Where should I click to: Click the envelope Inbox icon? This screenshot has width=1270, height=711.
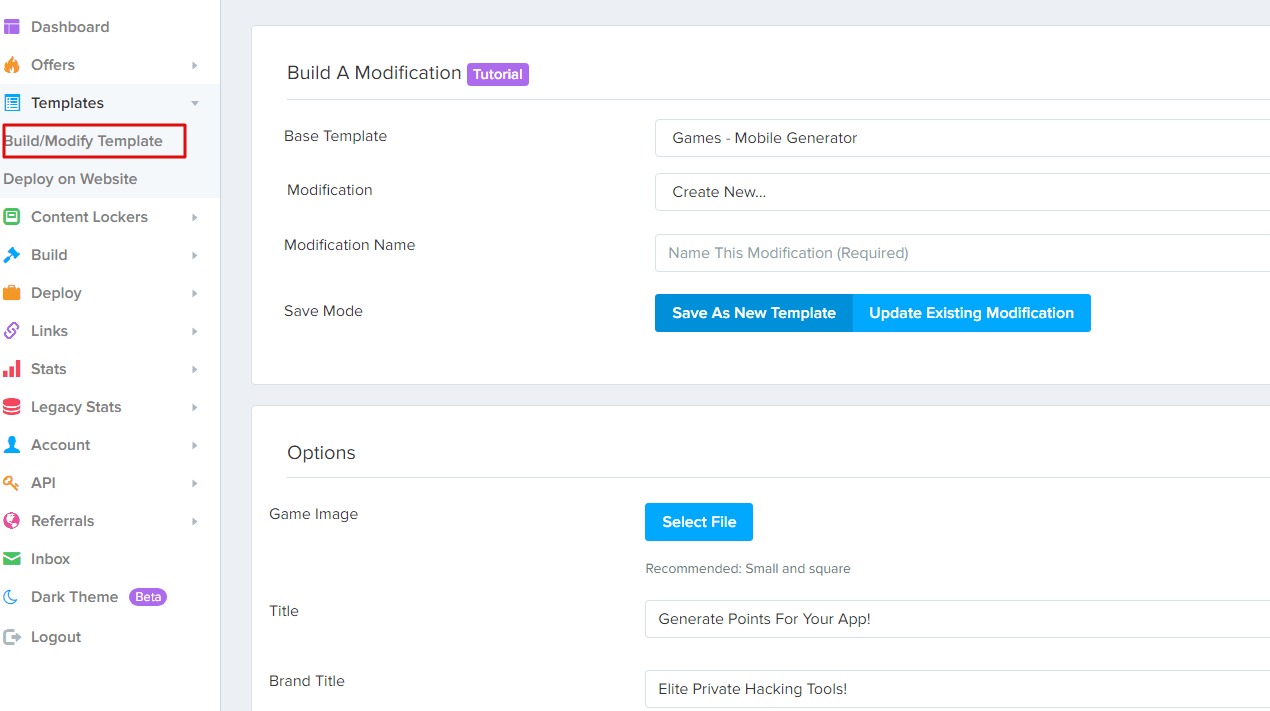point(12,559)
